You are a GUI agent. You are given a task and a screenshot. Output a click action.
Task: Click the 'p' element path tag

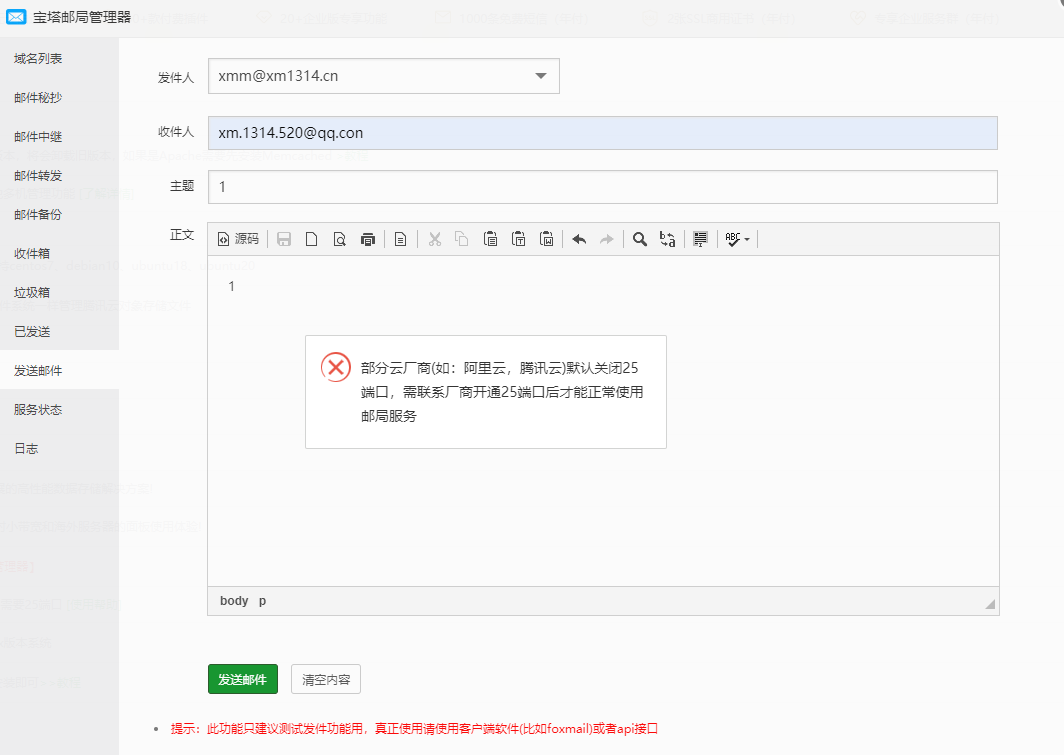coord(263,601)
